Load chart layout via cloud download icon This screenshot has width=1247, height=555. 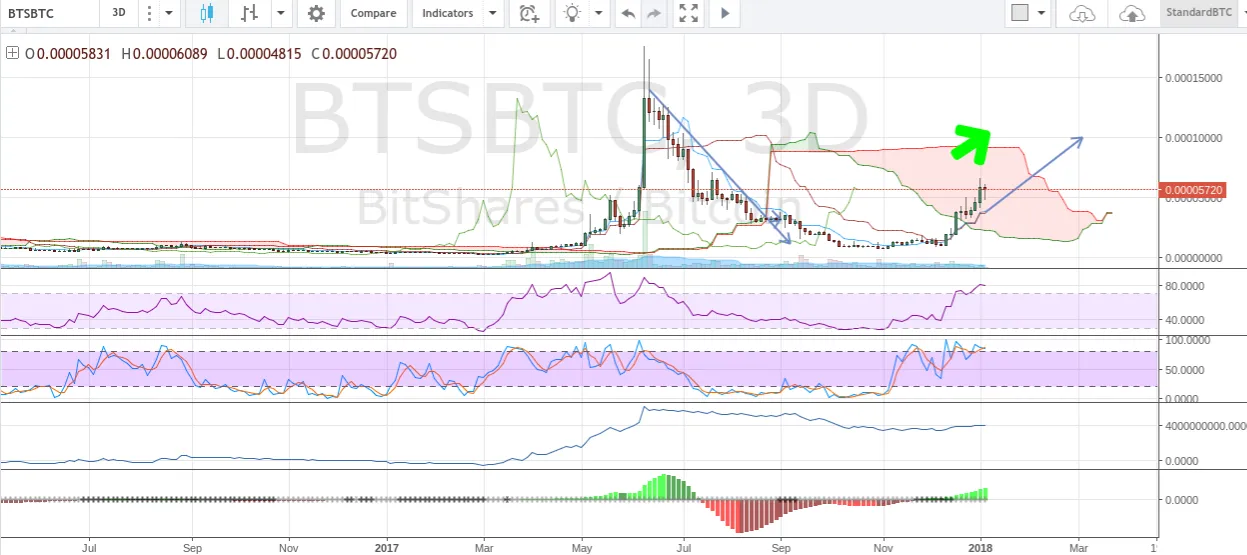1083,14
